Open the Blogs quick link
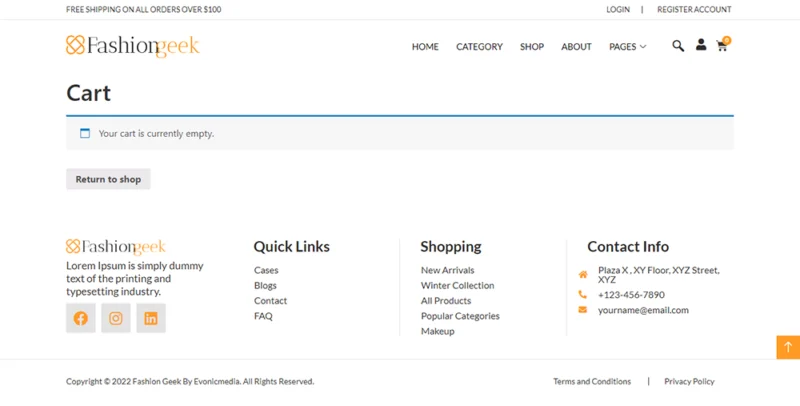 265,286
